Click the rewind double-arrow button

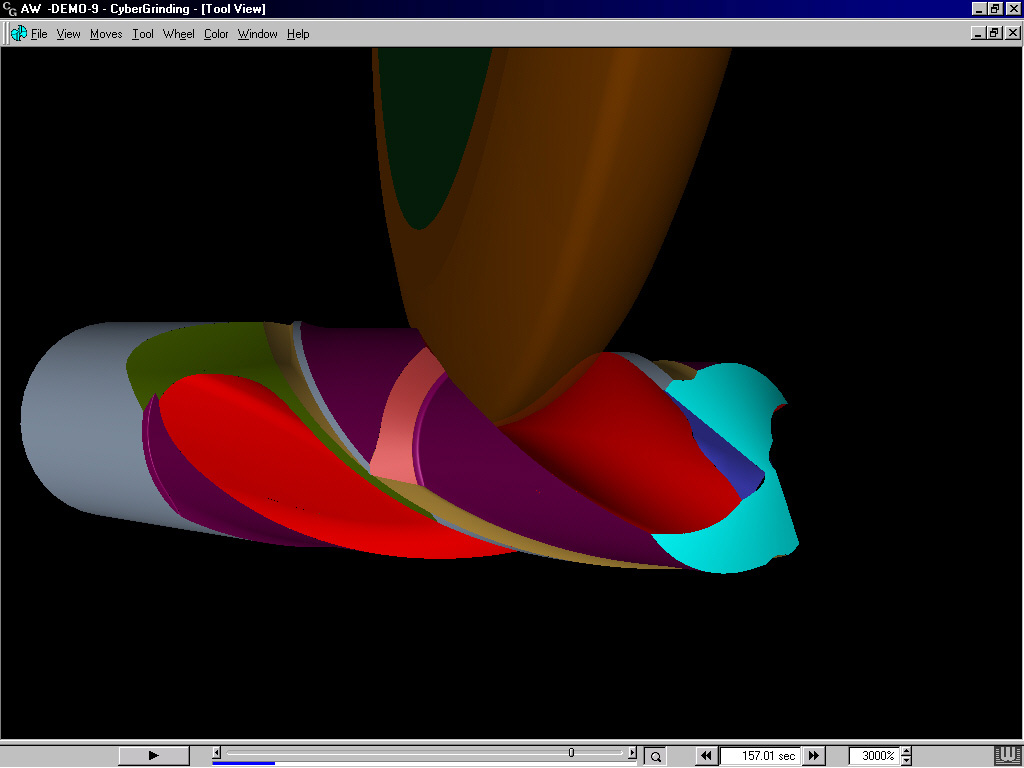coord(706,756)
